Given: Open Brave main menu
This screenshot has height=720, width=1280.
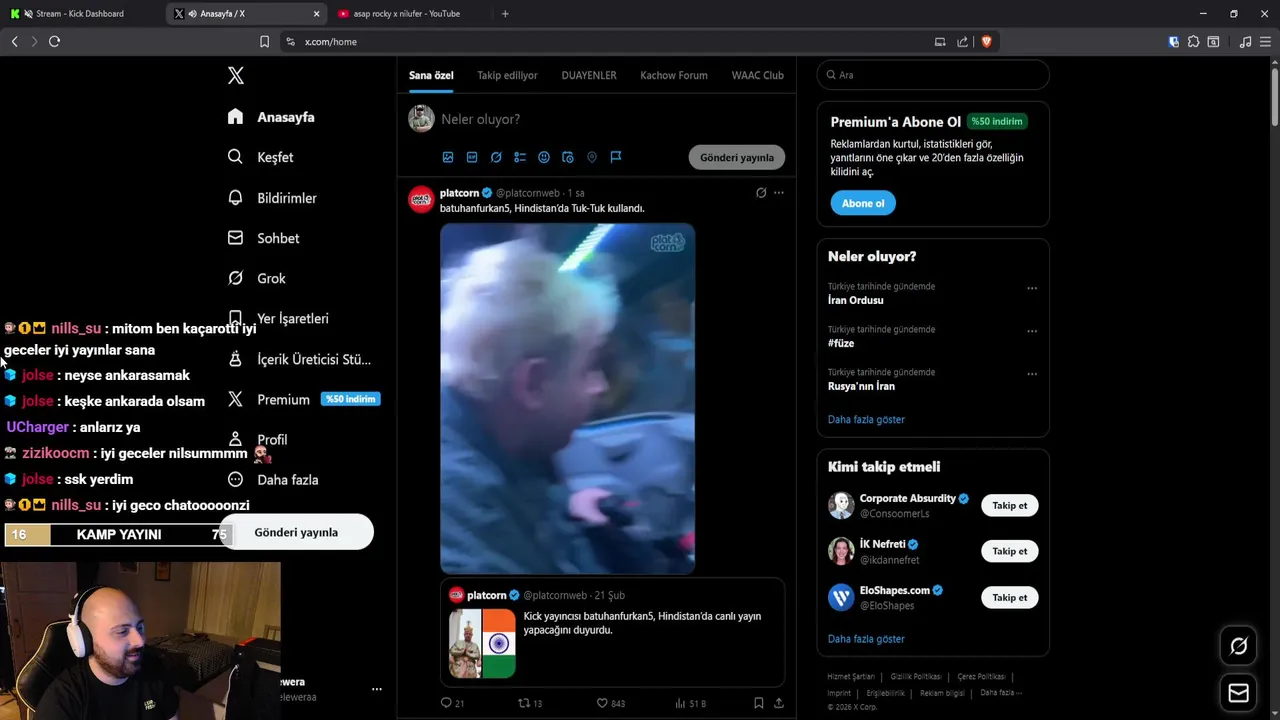Looking at the screenshot, I should point(1265,42).
